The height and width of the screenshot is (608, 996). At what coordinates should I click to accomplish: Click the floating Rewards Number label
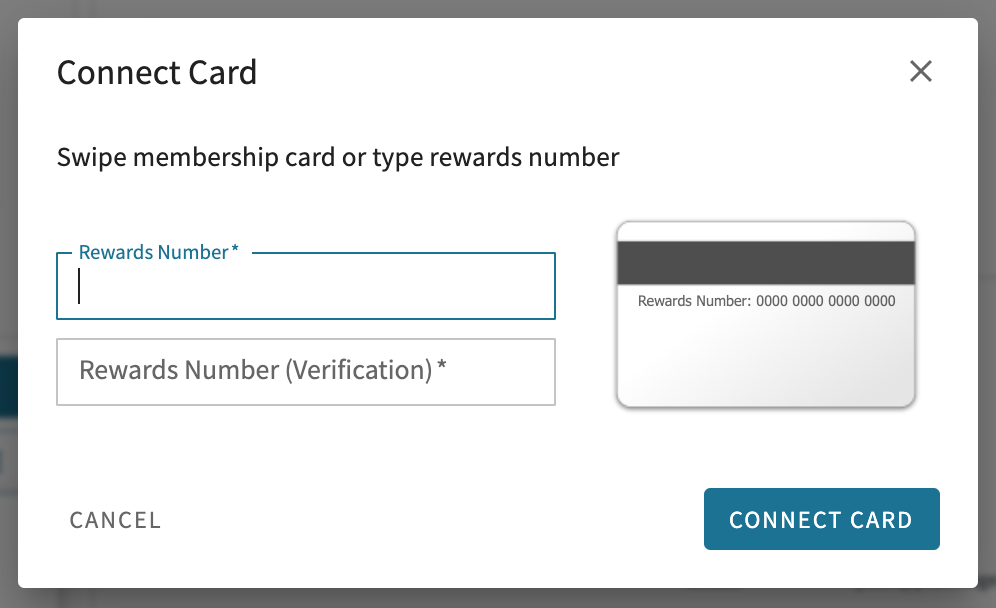tap(158, 252)
